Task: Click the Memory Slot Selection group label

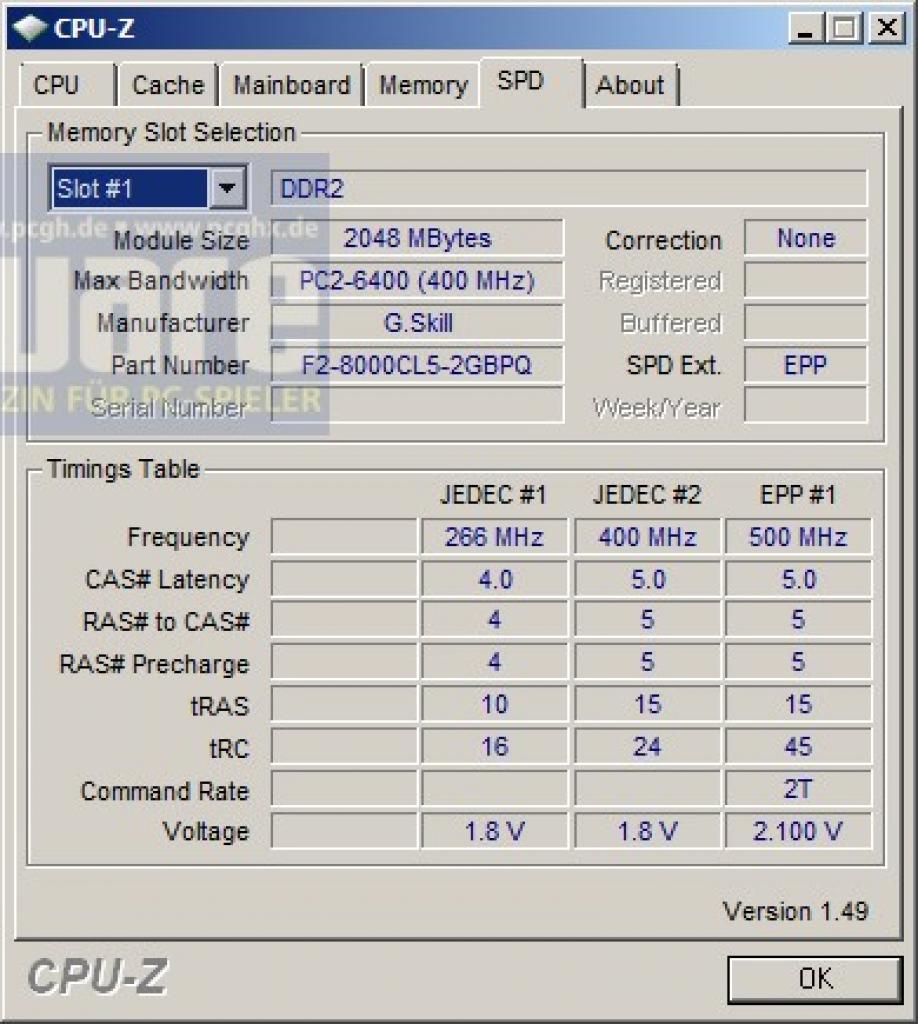Action: coord(172,133)
